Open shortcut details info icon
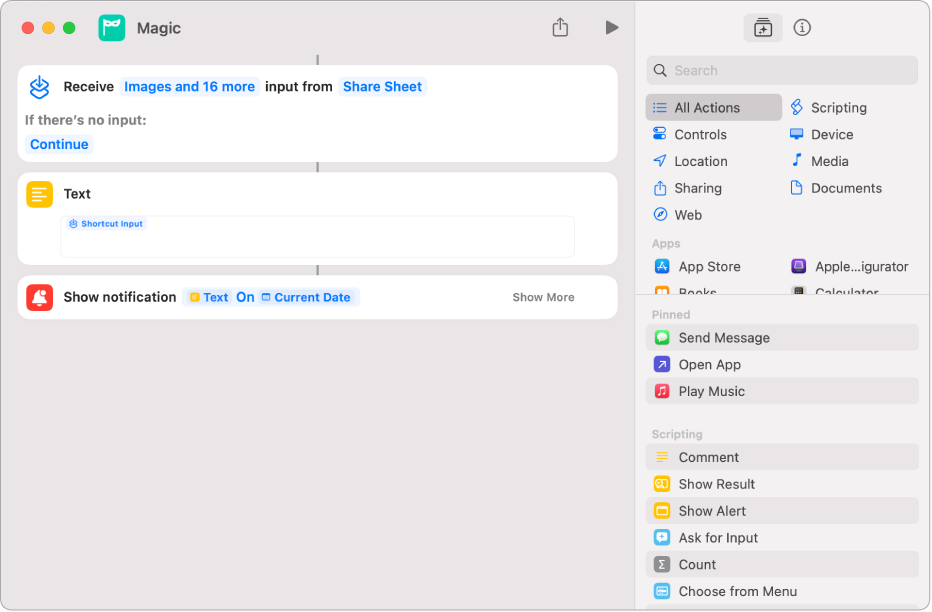 [x=802, y=27]
